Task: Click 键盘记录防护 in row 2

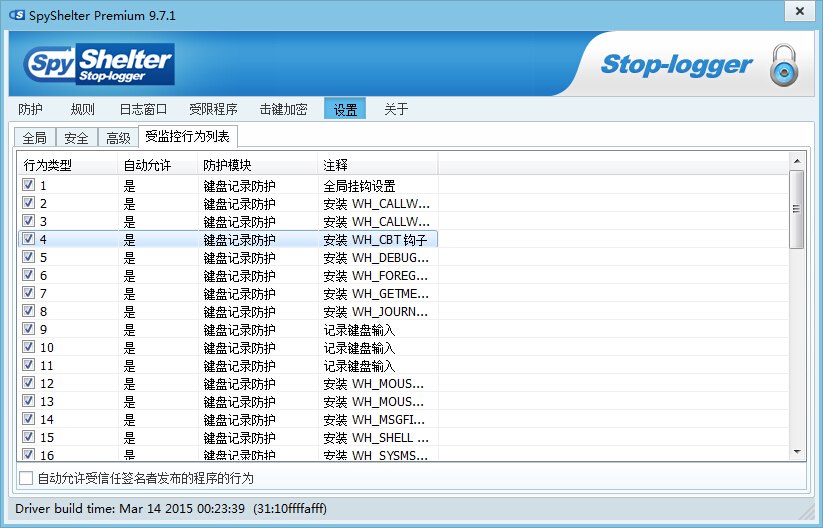Action: (x=239, y=204)
